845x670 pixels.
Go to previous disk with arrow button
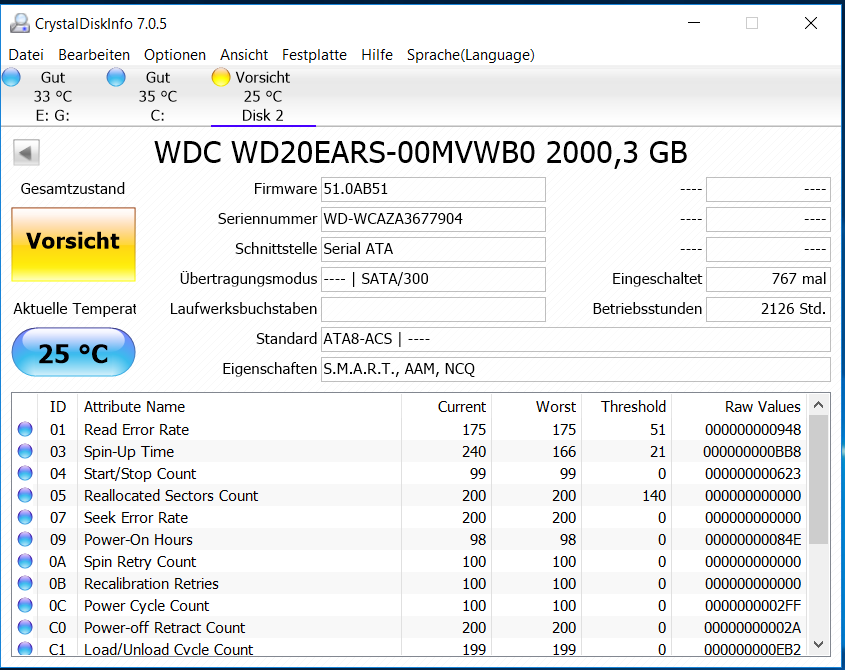[26, 153]
